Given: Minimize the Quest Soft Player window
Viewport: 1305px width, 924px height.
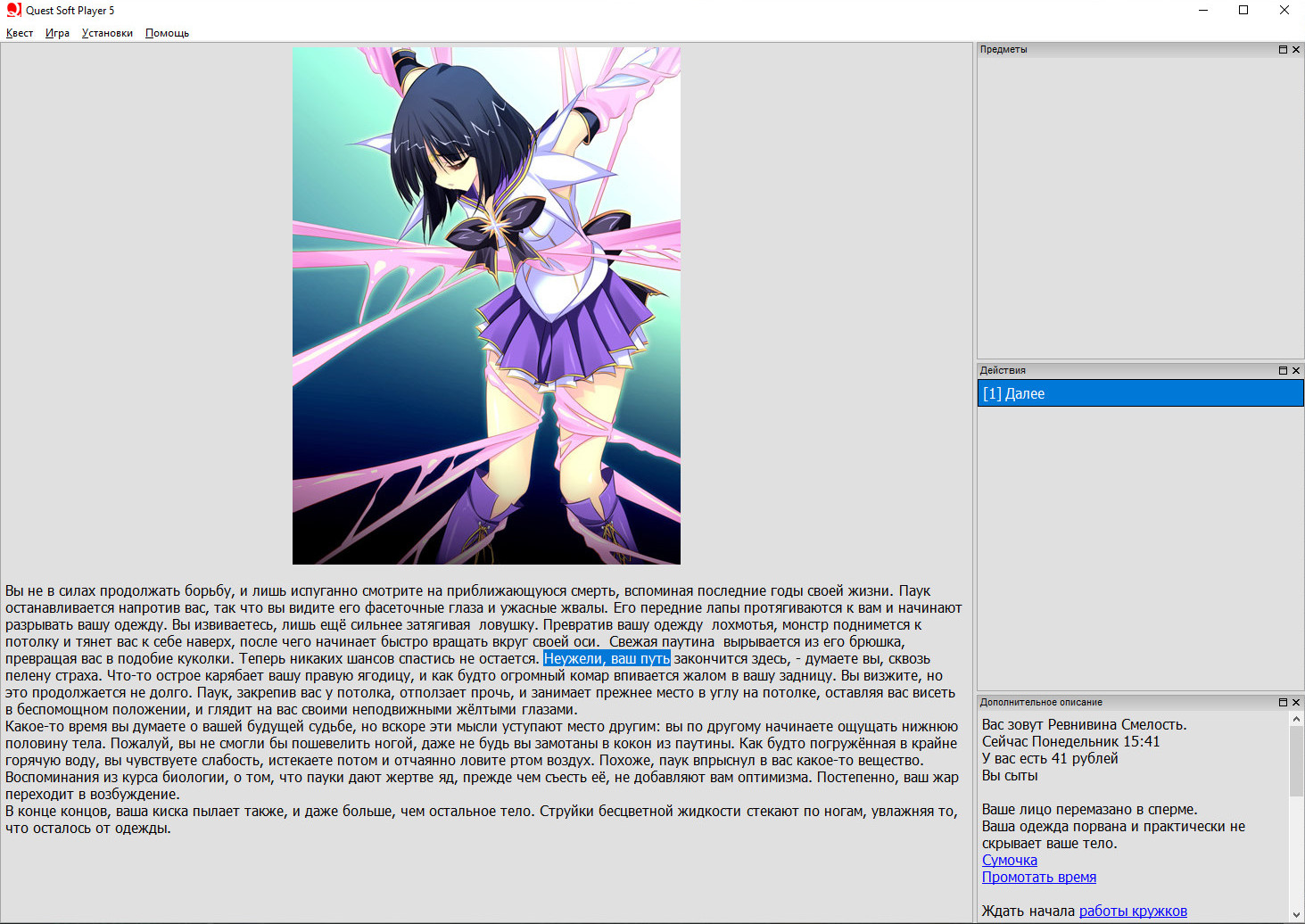Looking at the screenshot, I should [1203, 11].
